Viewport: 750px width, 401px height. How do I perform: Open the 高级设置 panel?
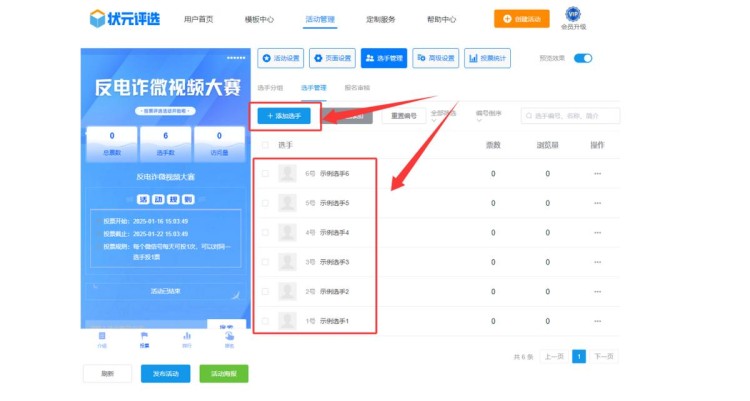pos(433,58)
